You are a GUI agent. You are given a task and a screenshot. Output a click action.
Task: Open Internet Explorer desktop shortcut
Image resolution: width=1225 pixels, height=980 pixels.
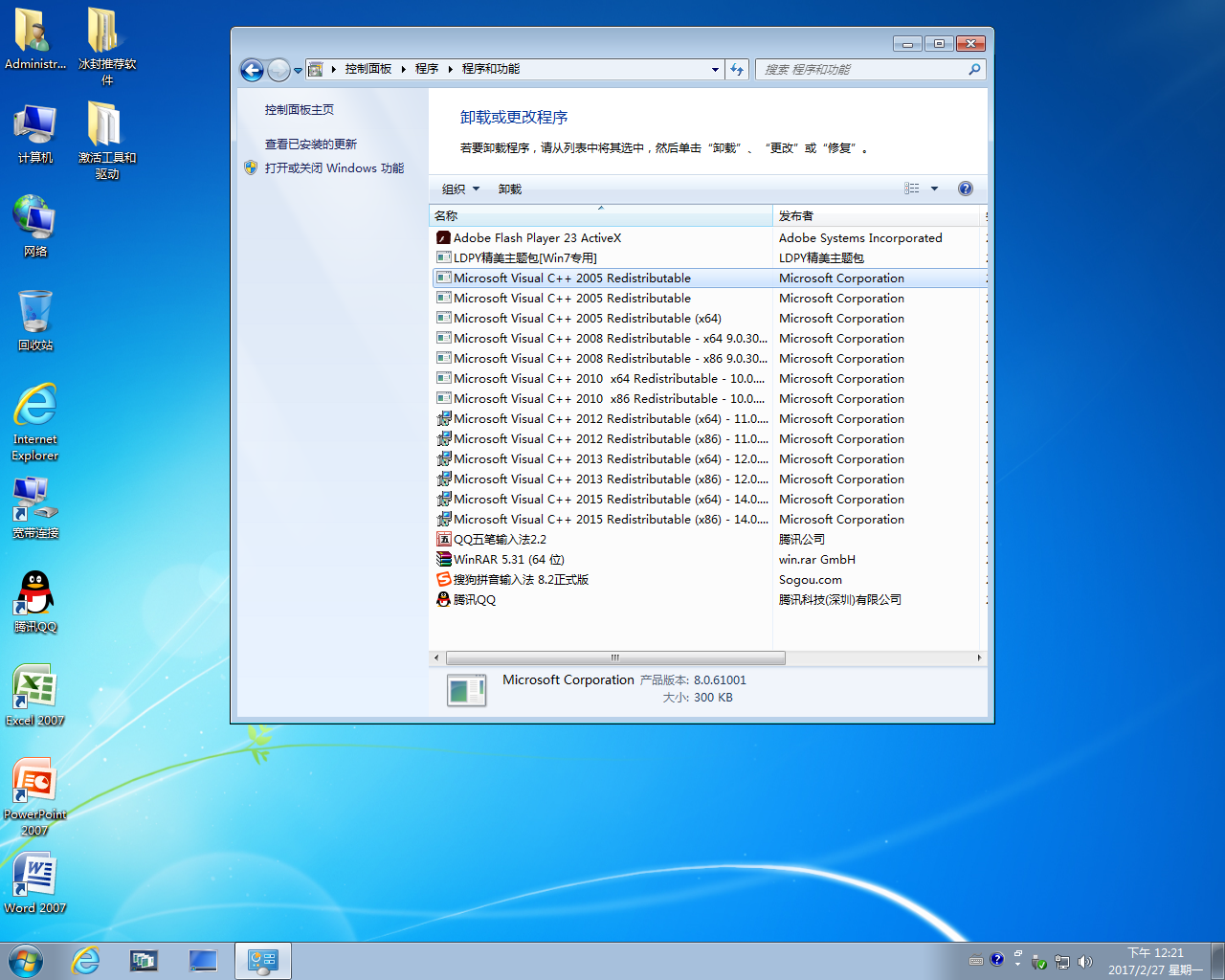[x=35, y=422]
